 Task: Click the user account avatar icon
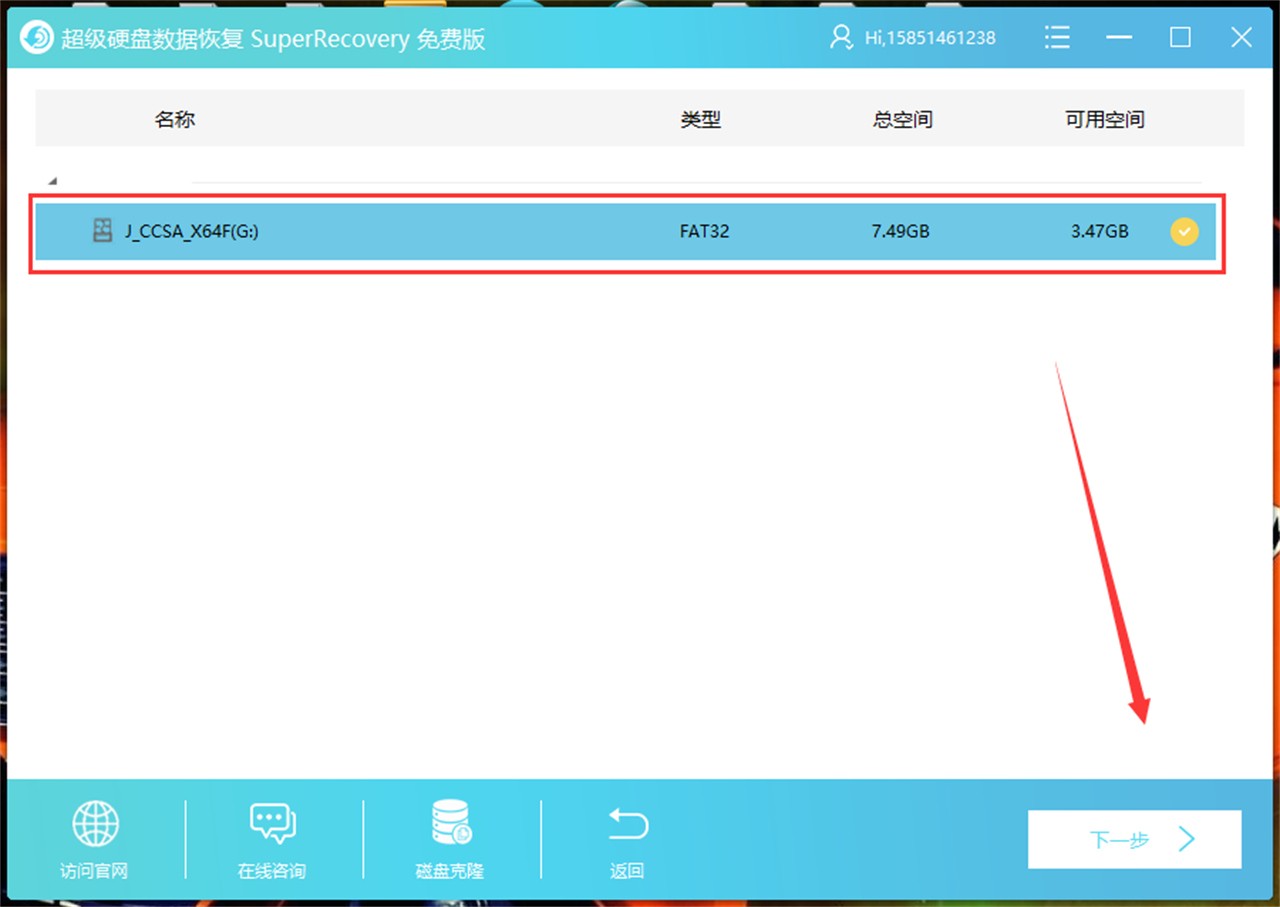pyautogui.click(x=840, y=38)
